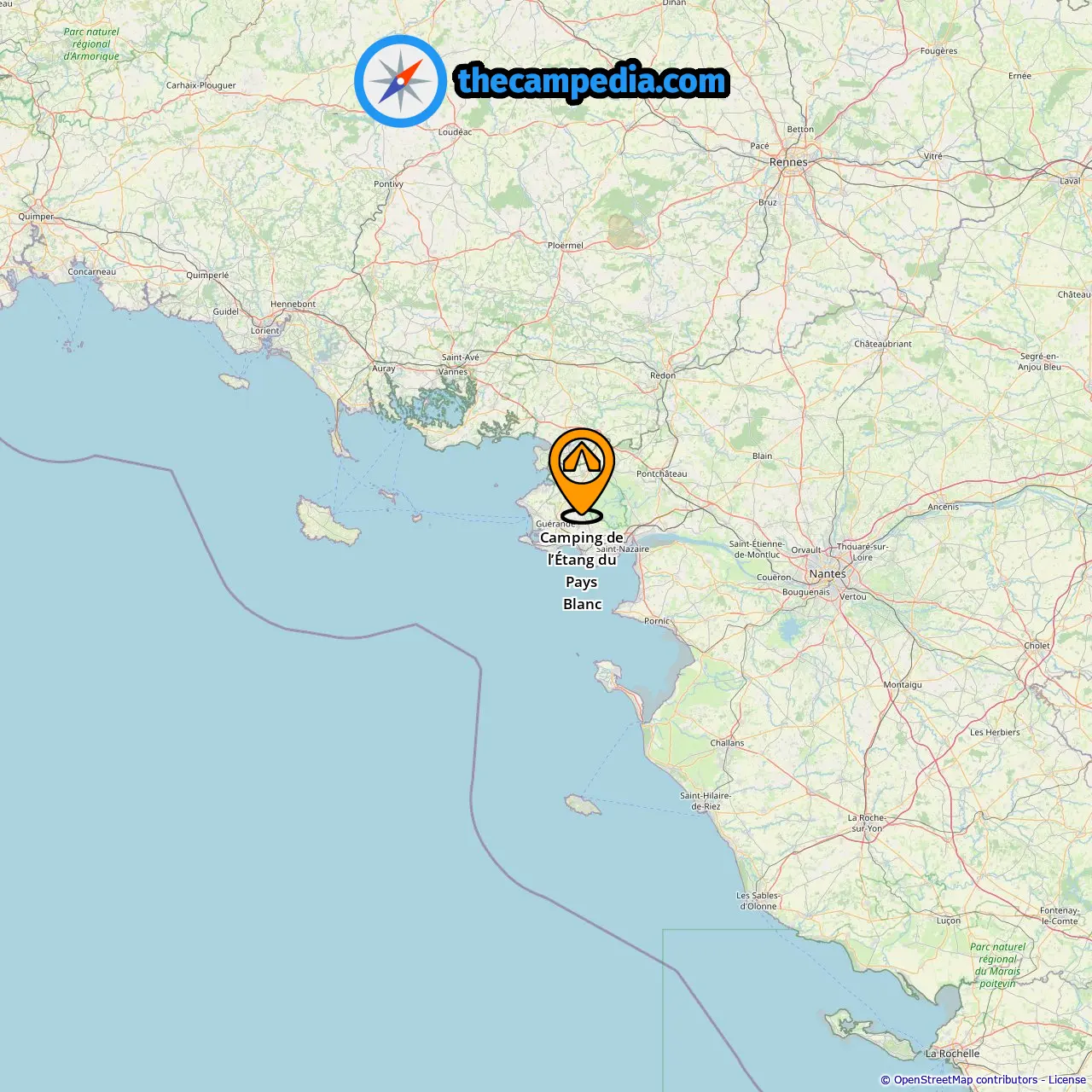Click the orange campsite tent marker
This screenshot has height=1092, width=1092.
(x=582, y=475)
